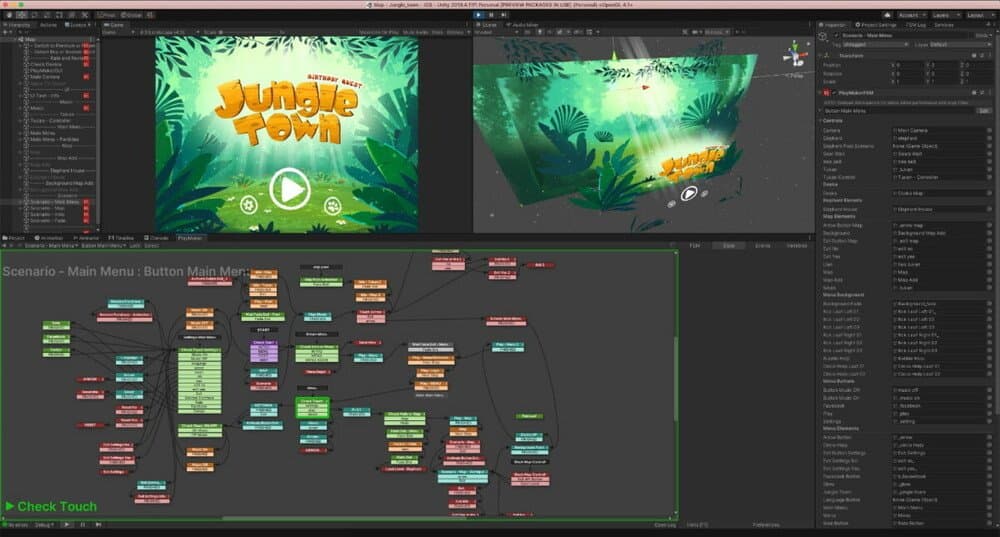Select the Move tool in the toolbar

[22, 15]
